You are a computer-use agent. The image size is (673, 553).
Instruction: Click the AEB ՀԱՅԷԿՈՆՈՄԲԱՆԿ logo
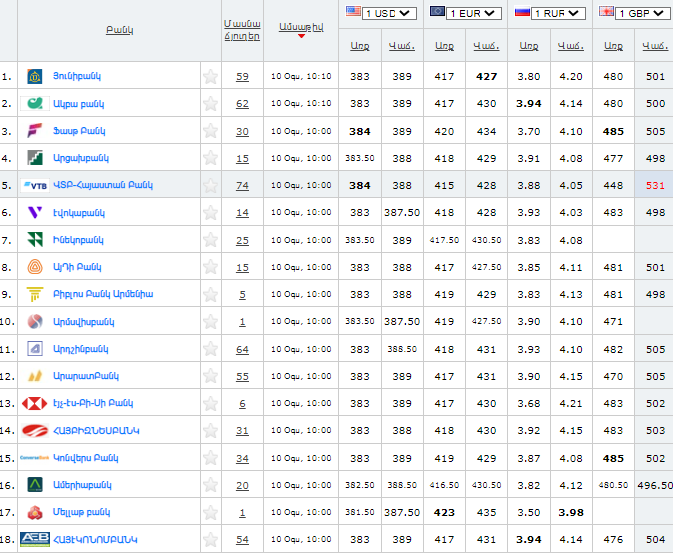pos(35,539)
